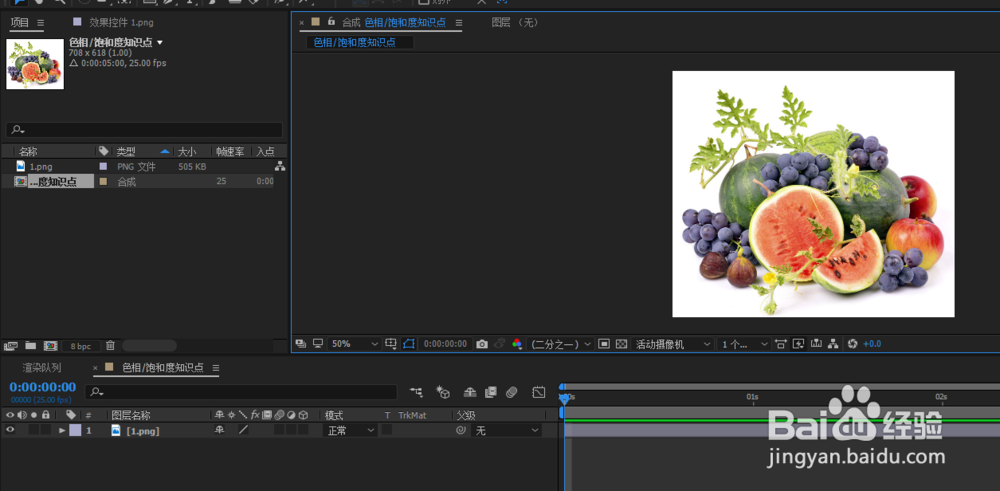Toggle the region of interest button

604,344
